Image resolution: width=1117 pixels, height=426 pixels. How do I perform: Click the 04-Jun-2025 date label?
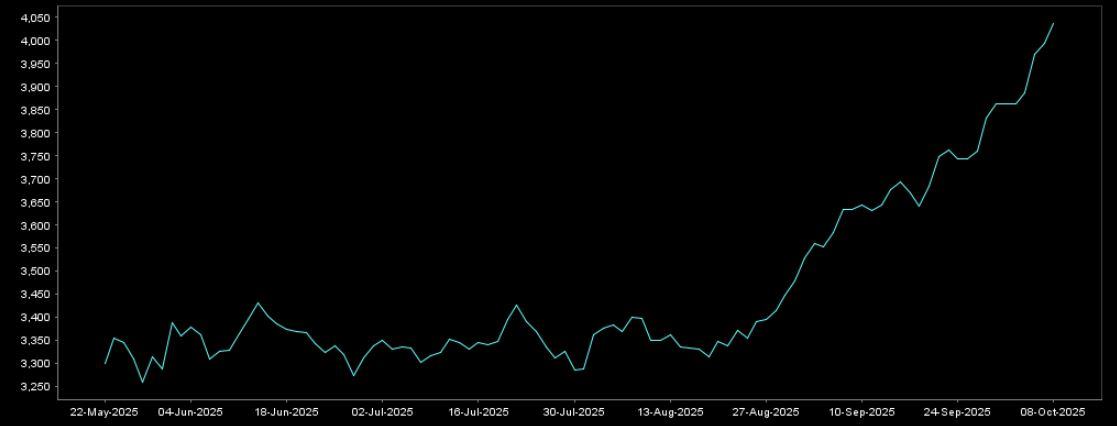tap(190, 412)
